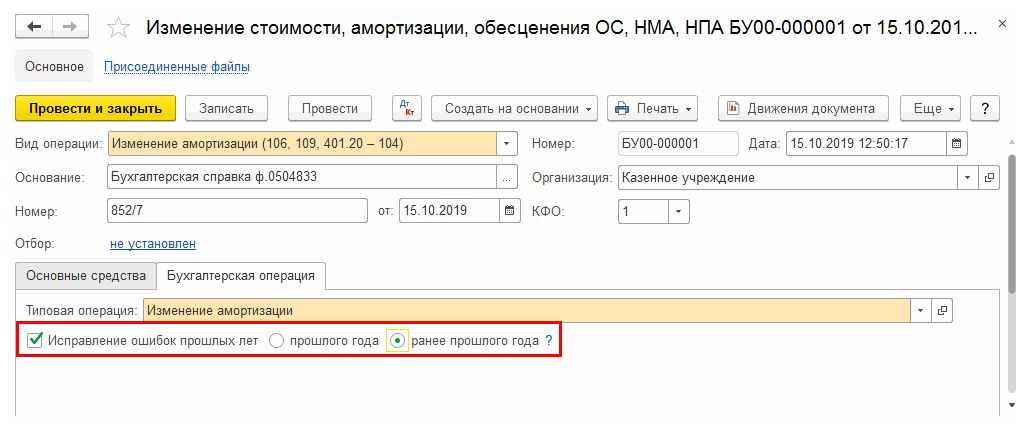Click the Вид операции field text
The width and height of the screenshot is (1023, 431).
click(x=302, y=143)
